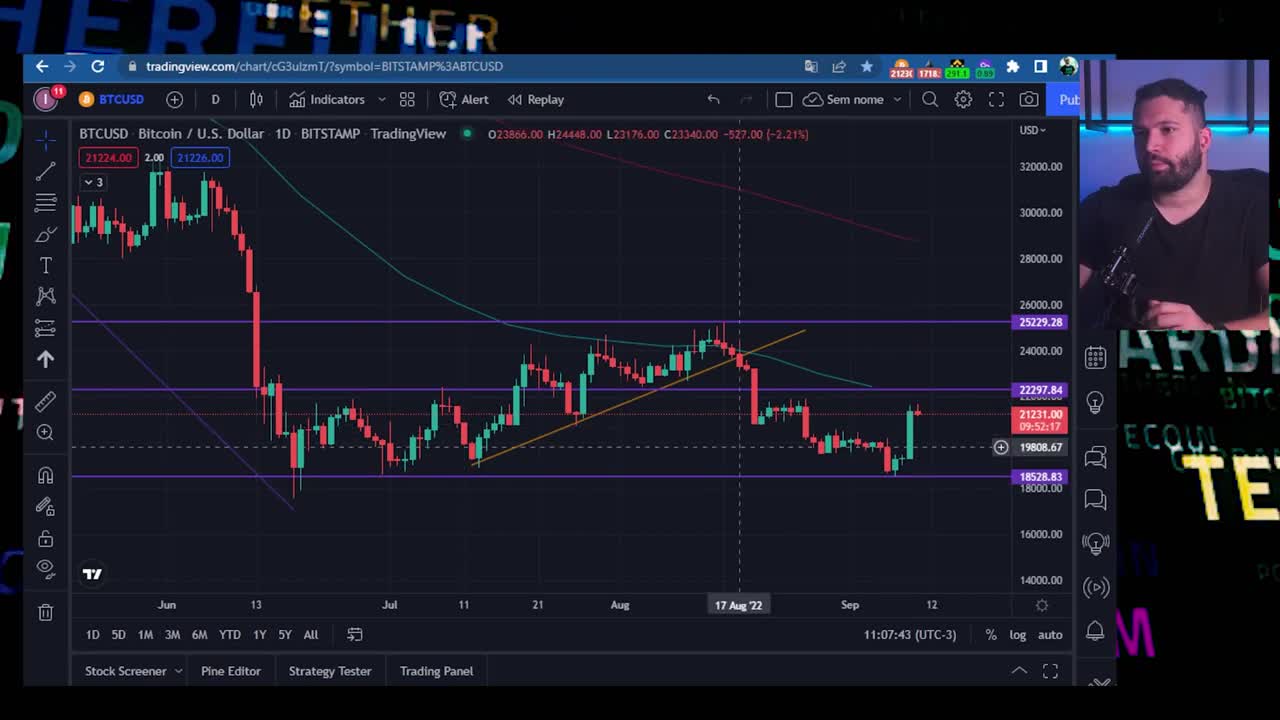The height and width of the screenshot is (720, 1280).
Task: Click the quick search magnifier
Action: [930, 99]
